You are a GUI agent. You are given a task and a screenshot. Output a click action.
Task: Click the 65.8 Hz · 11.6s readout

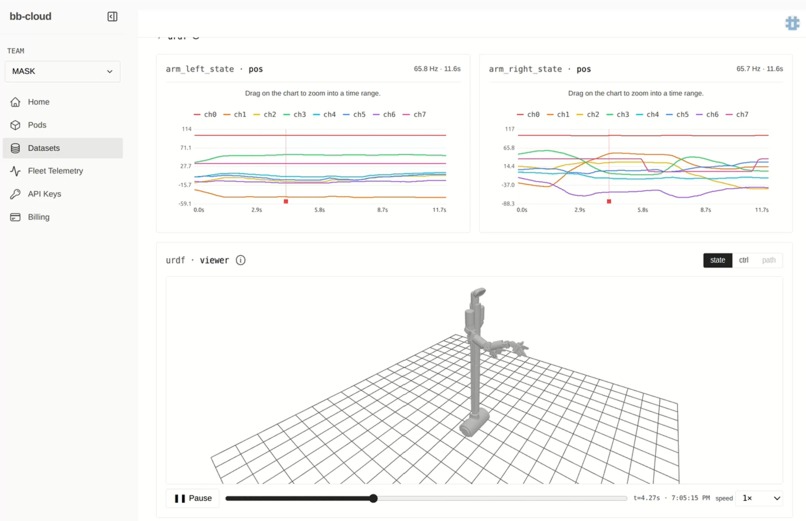coord(437,68)
